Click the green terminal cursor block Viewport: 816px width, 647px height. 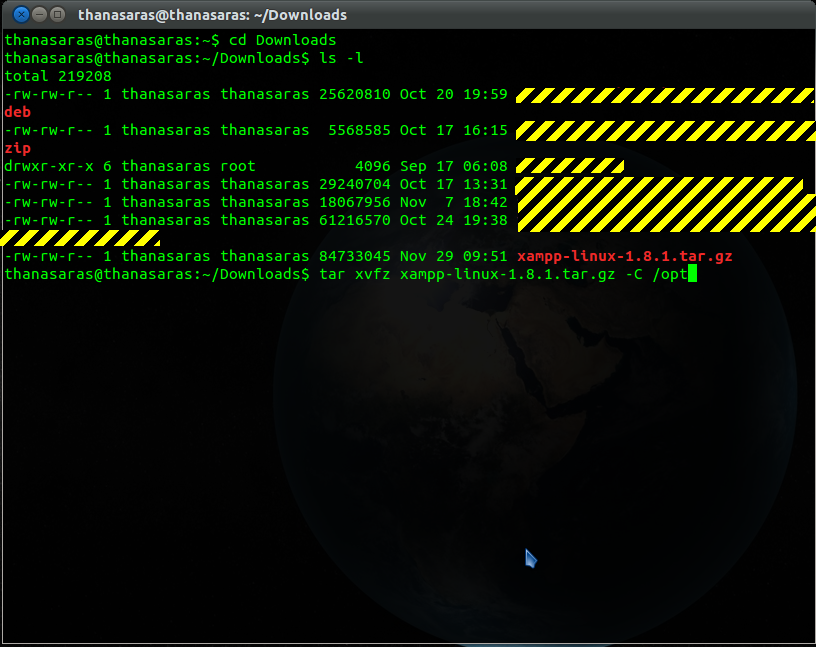692,274
